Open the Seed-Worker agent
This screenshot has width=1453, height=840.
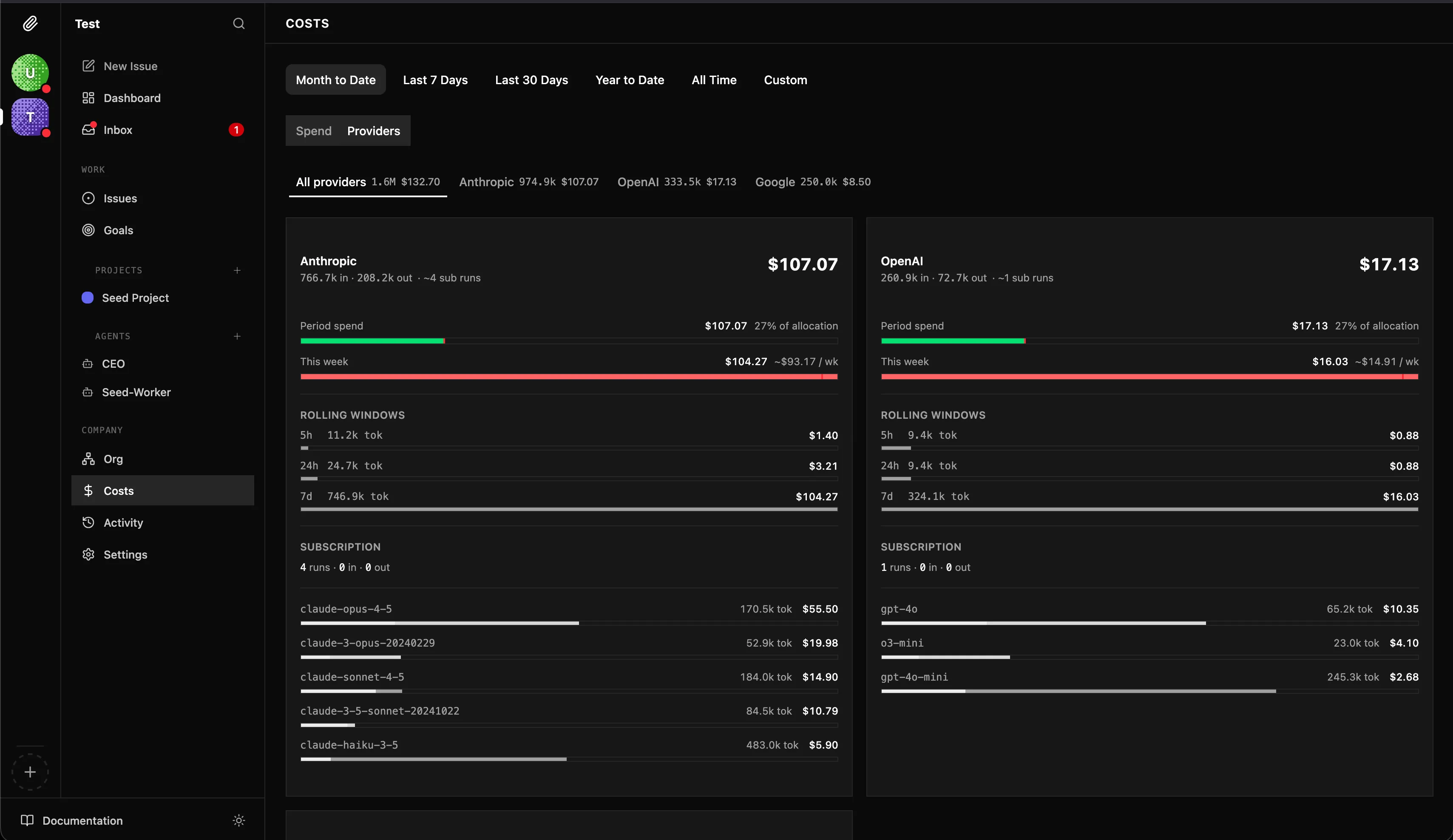tap(162, 392)
